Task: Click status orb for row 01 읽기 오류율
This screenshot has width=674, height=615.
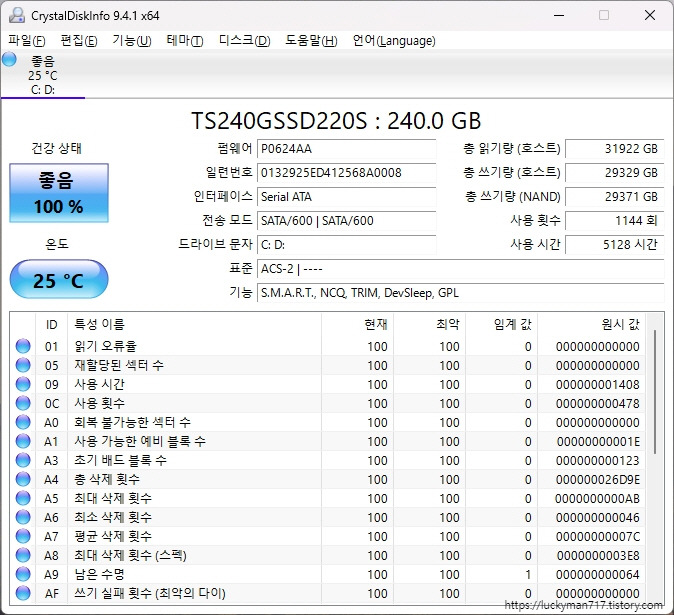Action: point(23,346)
